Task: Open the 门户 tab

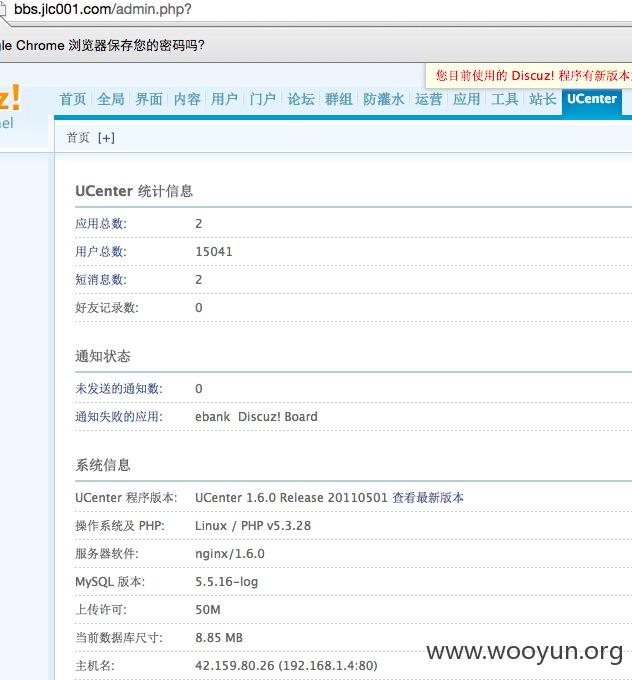Action: [x=263, y=99]
